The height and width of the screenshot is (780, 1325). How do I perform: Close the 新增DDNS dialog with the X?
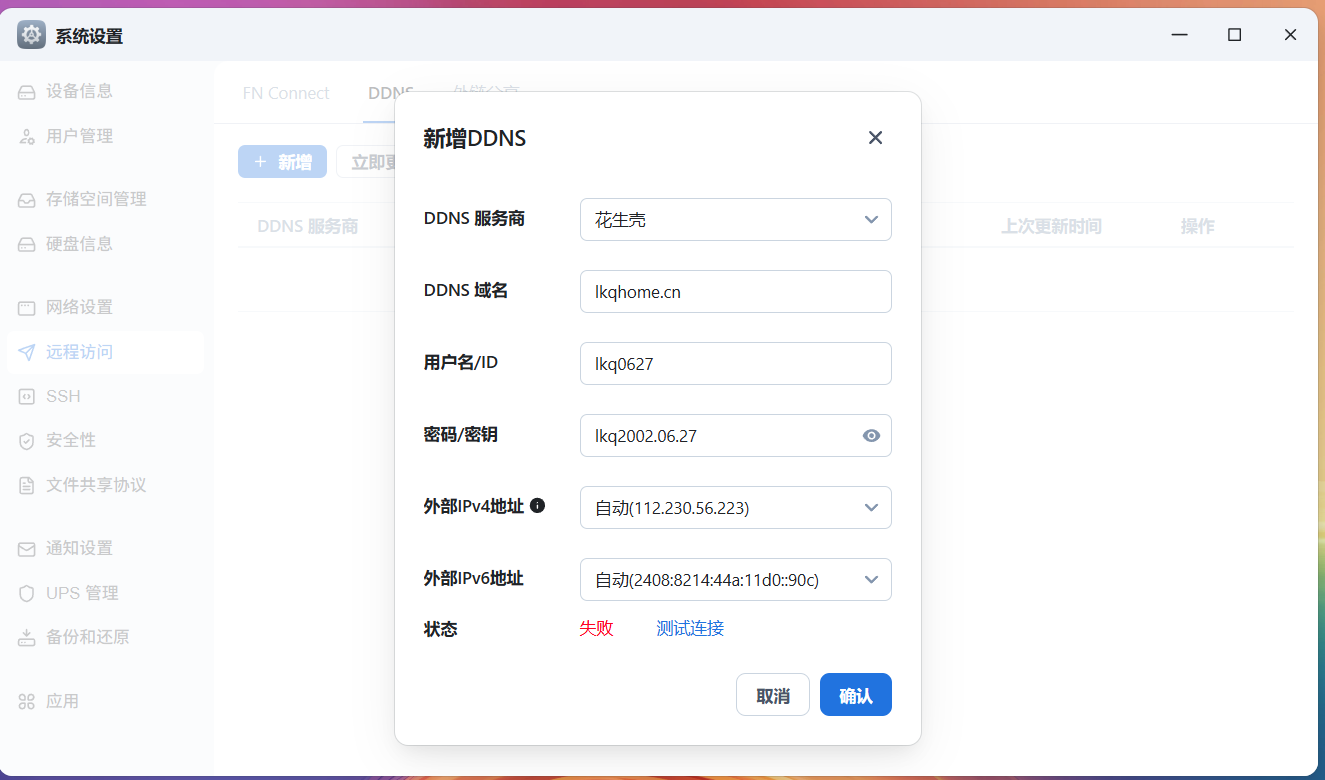tap(875, 138)
